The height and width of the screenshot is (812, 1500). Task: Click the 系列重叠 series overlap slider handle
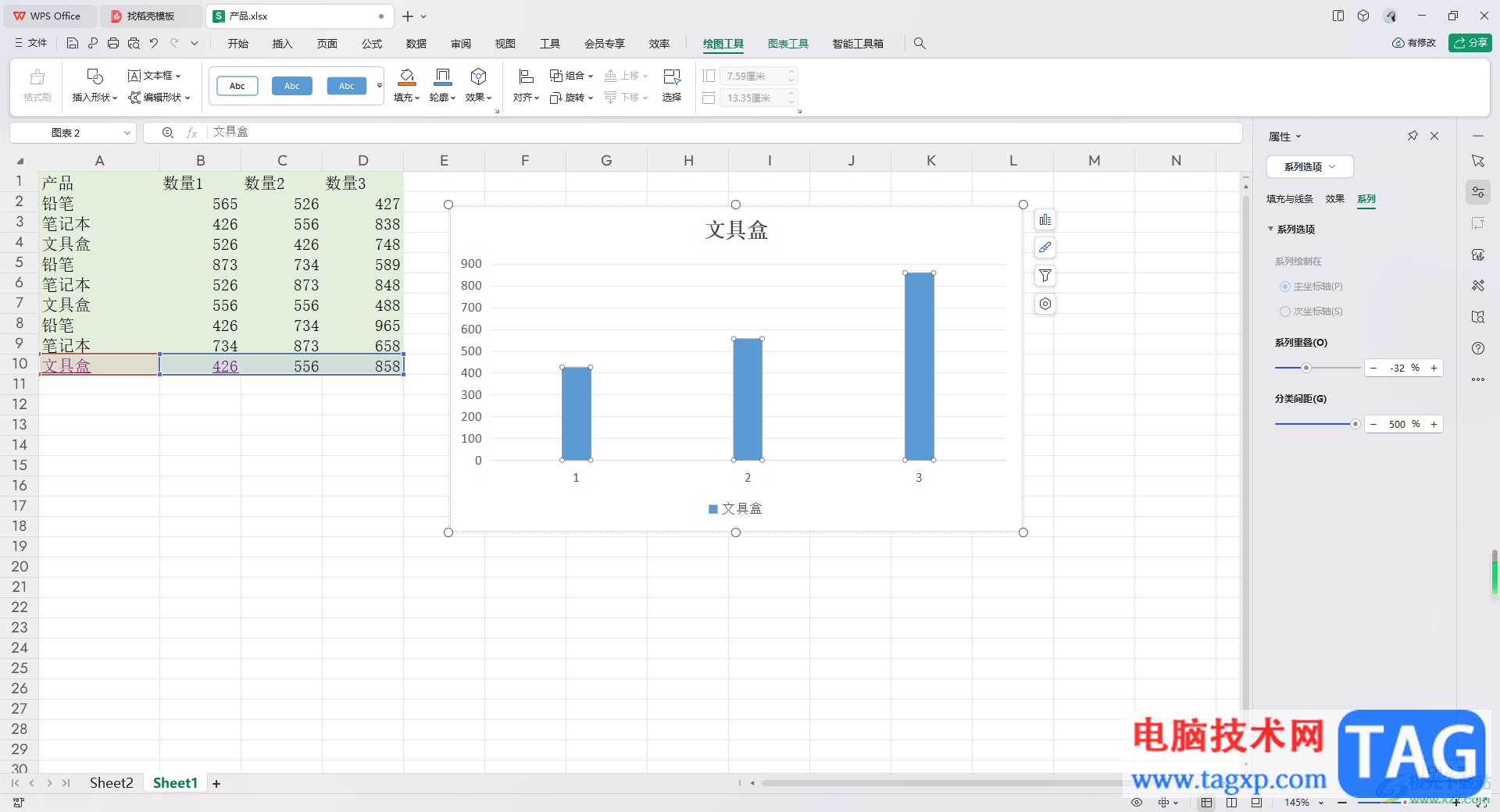pyautogui.click(x=1305, y=368)
